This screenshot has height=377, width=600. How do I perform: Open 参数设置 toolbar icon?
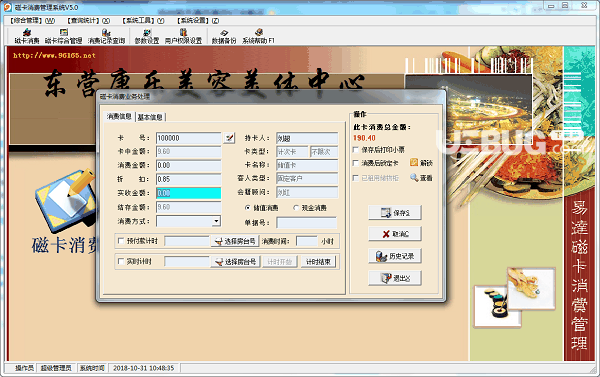tap(147, 36)
